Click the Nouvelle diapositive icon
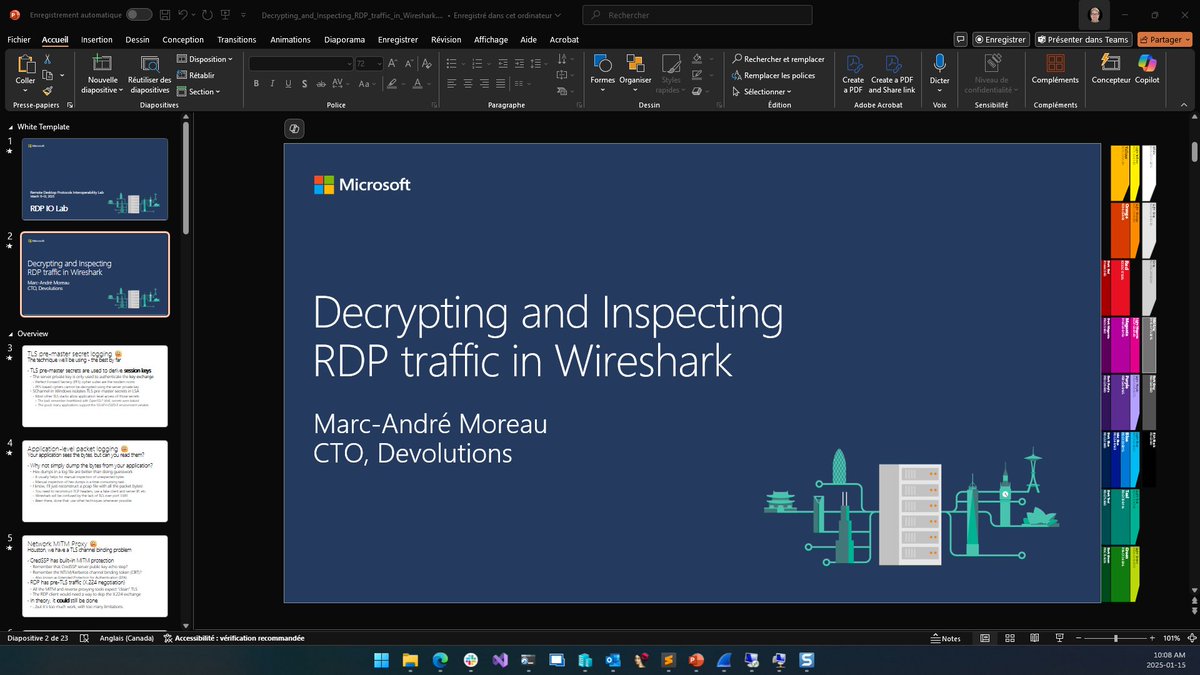 point(103,64)
